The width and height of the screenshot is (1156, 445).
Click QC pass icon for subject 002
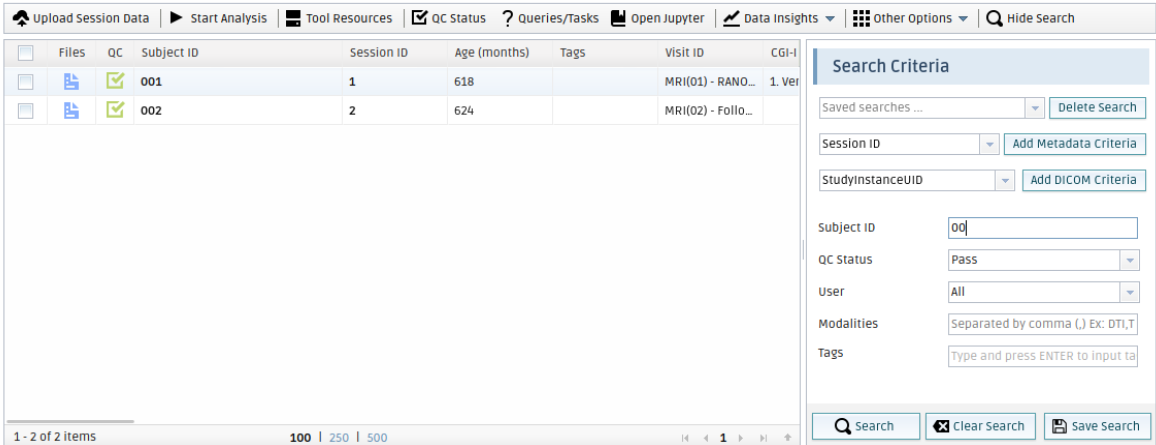[115, 110]
